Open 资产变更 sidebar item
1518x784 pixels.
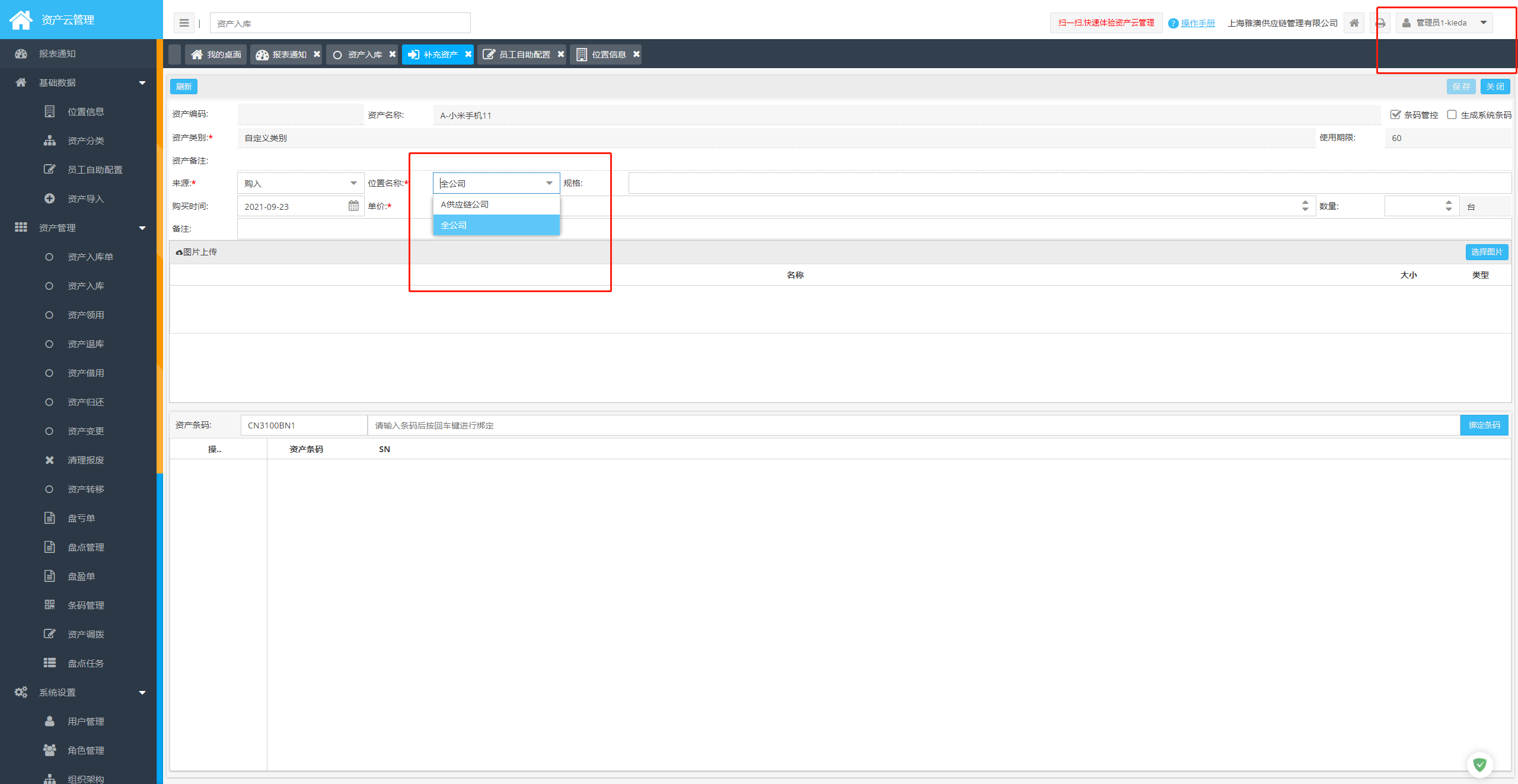pyautogui.click(x=78, y=431)
